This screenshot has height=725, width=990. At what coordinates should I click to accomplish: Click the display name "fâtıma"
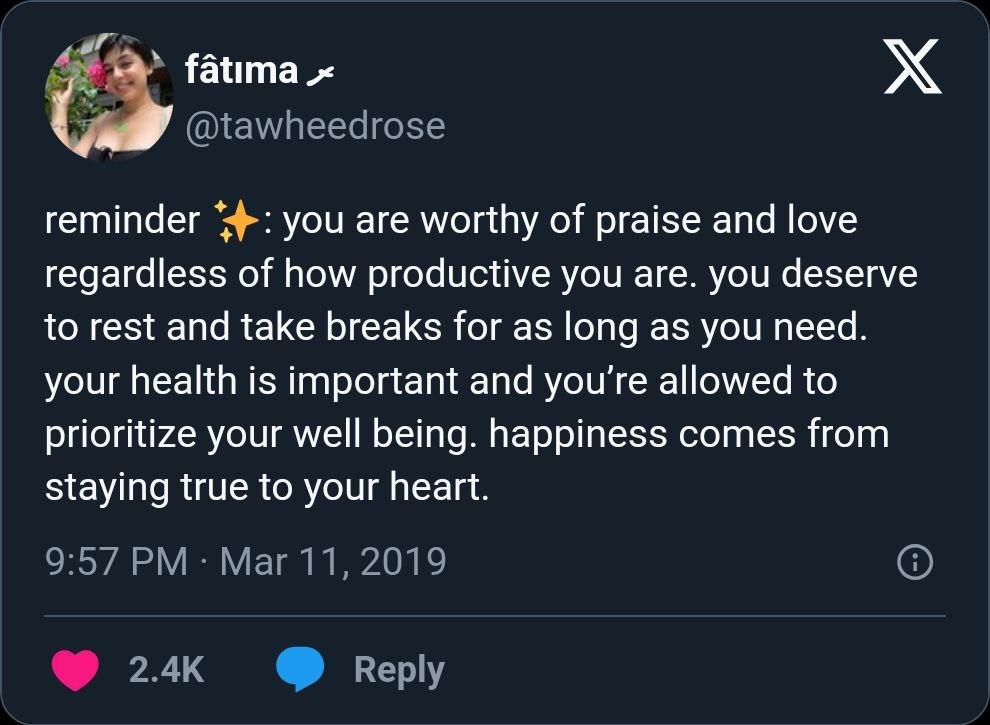pyautogui.click(x=241, y=71)
